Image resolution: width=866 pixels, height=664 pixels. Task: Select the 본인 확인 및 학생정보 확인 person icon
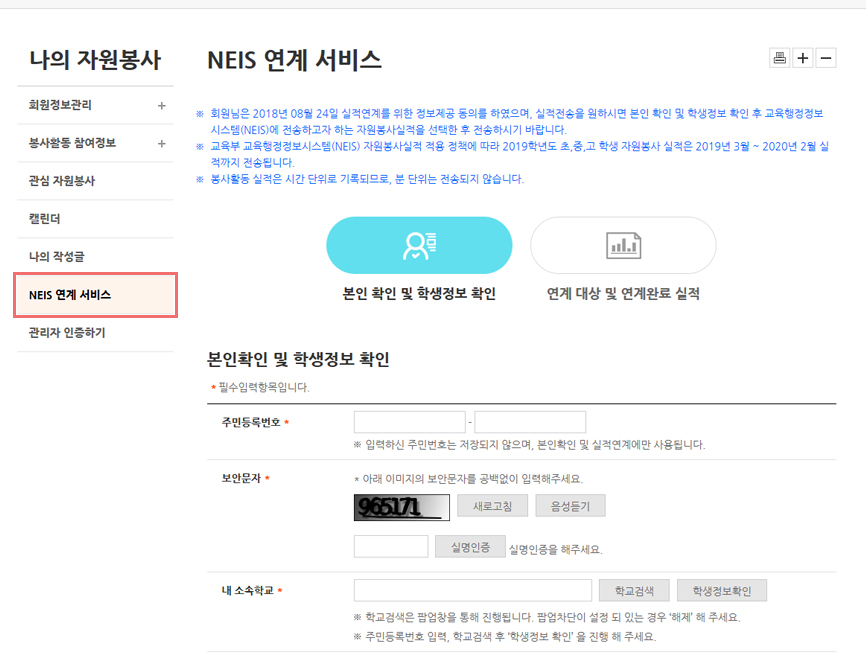point(419,244)
